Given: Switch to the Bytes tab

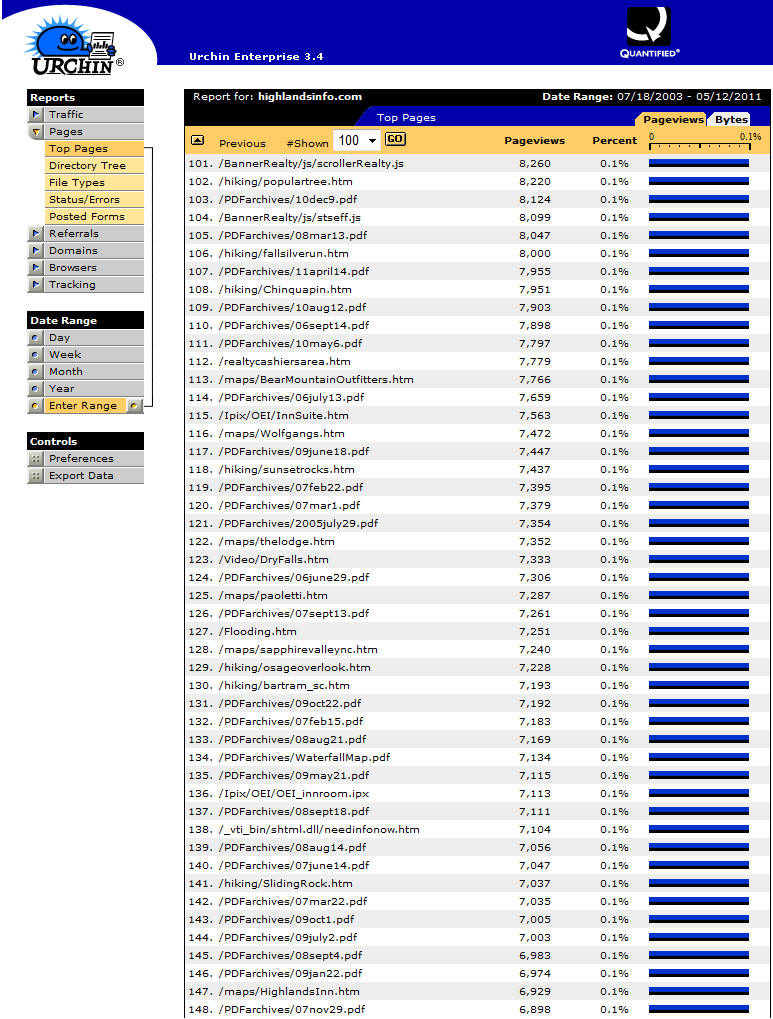Looking at the screenshot, I should click(x=731, y=120).
